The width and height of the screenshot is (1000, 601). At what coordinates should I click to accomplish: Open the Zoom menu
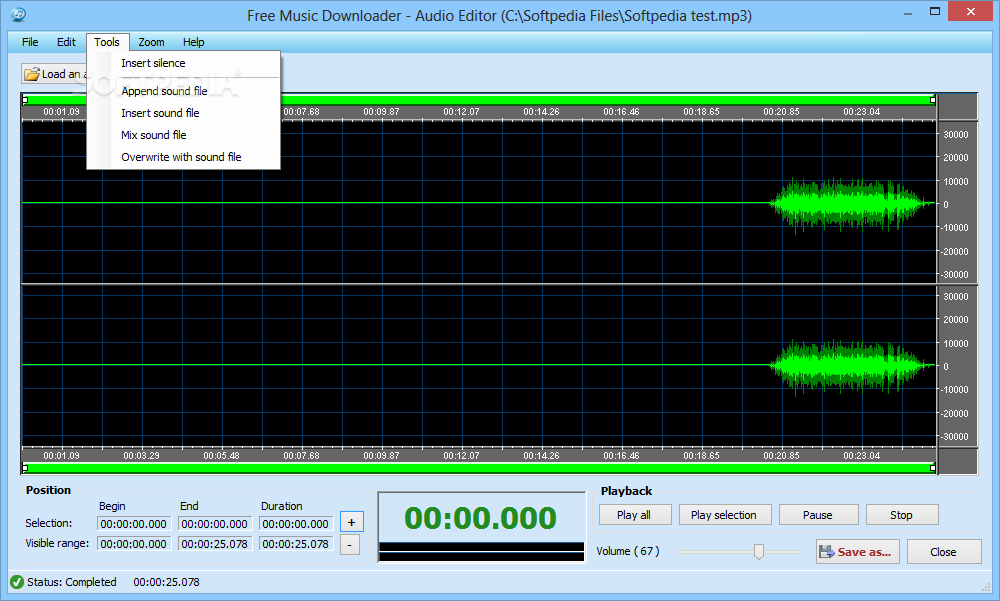point(152,42)
